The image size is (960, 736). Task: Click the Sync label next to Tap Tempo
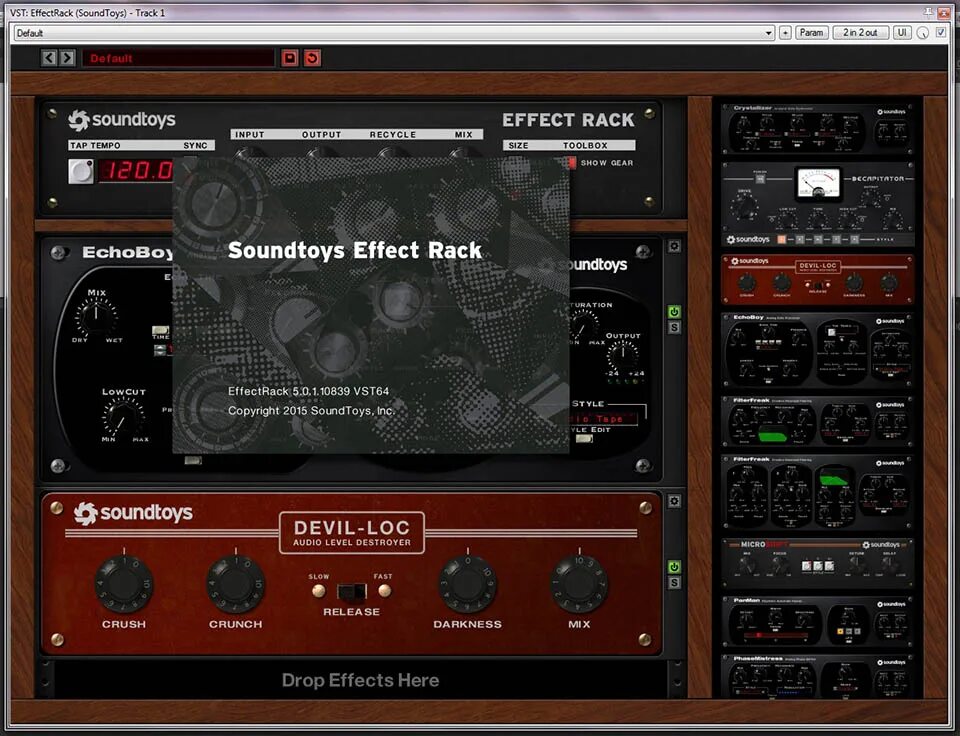click(195, 146)
